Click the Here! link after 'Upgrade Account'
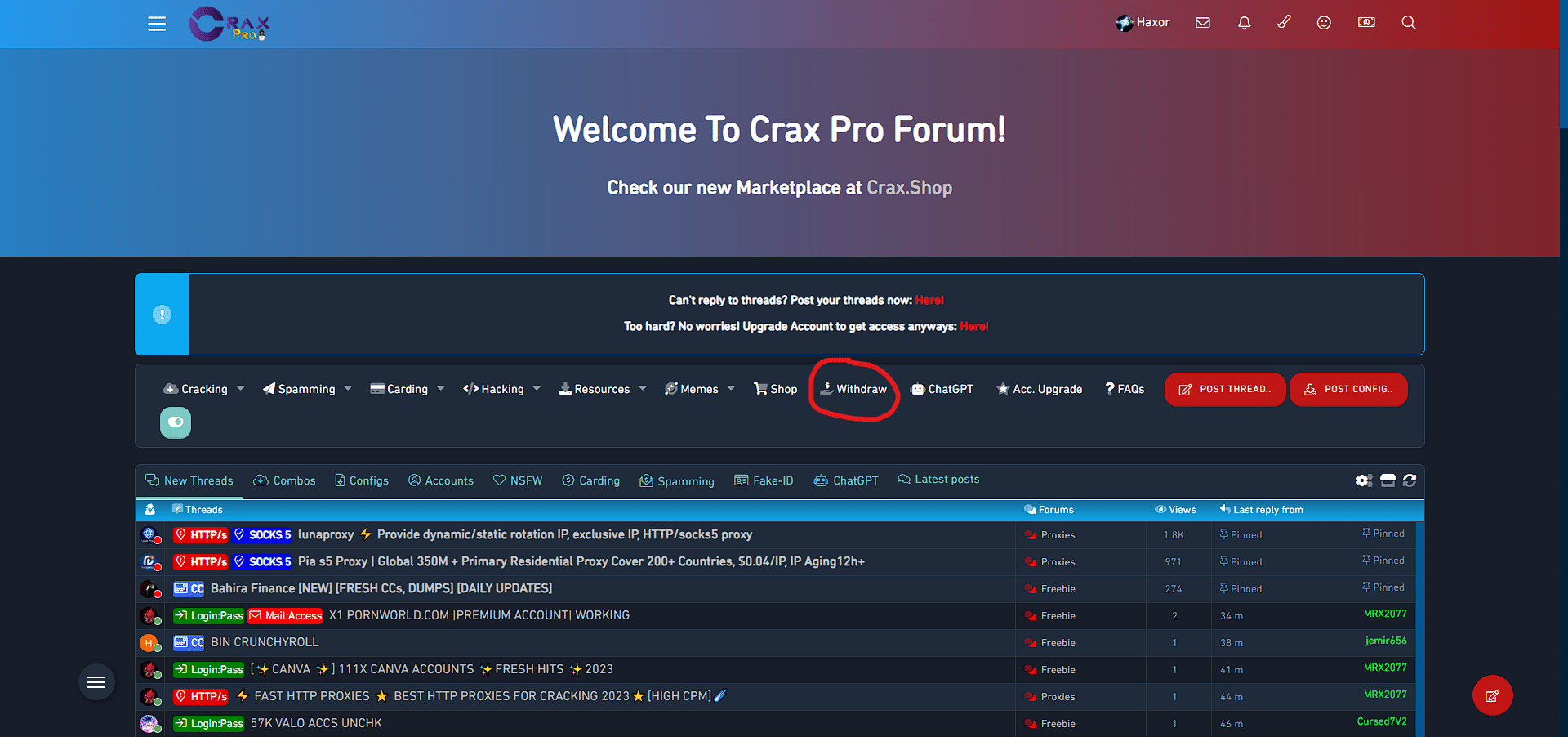The width and height of the screenshot is (1568, 737). point(974,327)
